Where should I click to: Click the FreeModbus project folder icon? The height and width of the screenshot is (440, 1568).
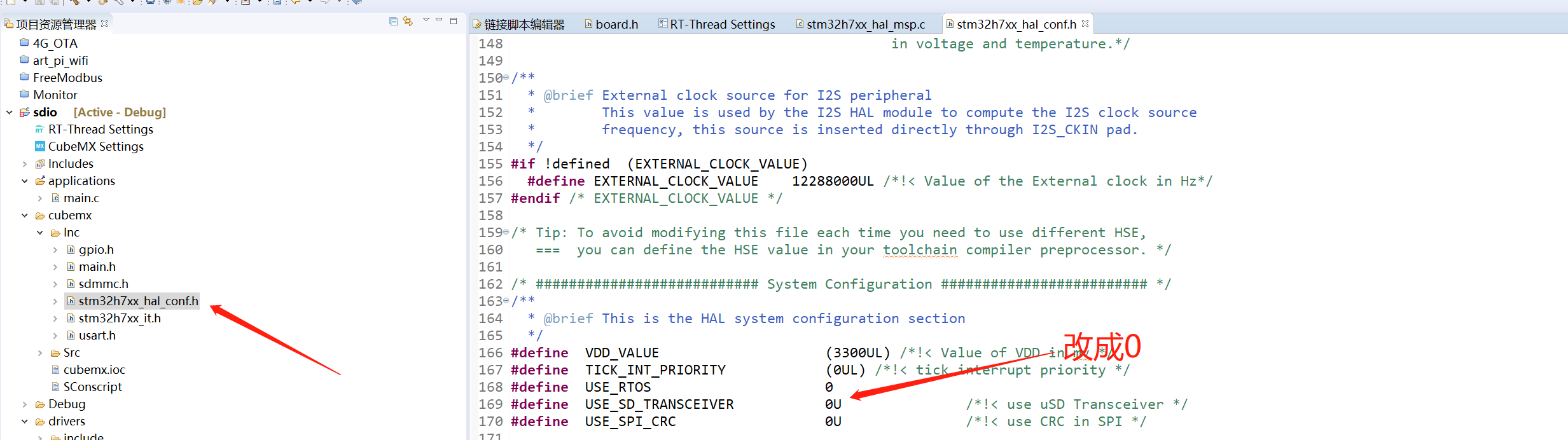pyautogui.click(x=24, y=77)
